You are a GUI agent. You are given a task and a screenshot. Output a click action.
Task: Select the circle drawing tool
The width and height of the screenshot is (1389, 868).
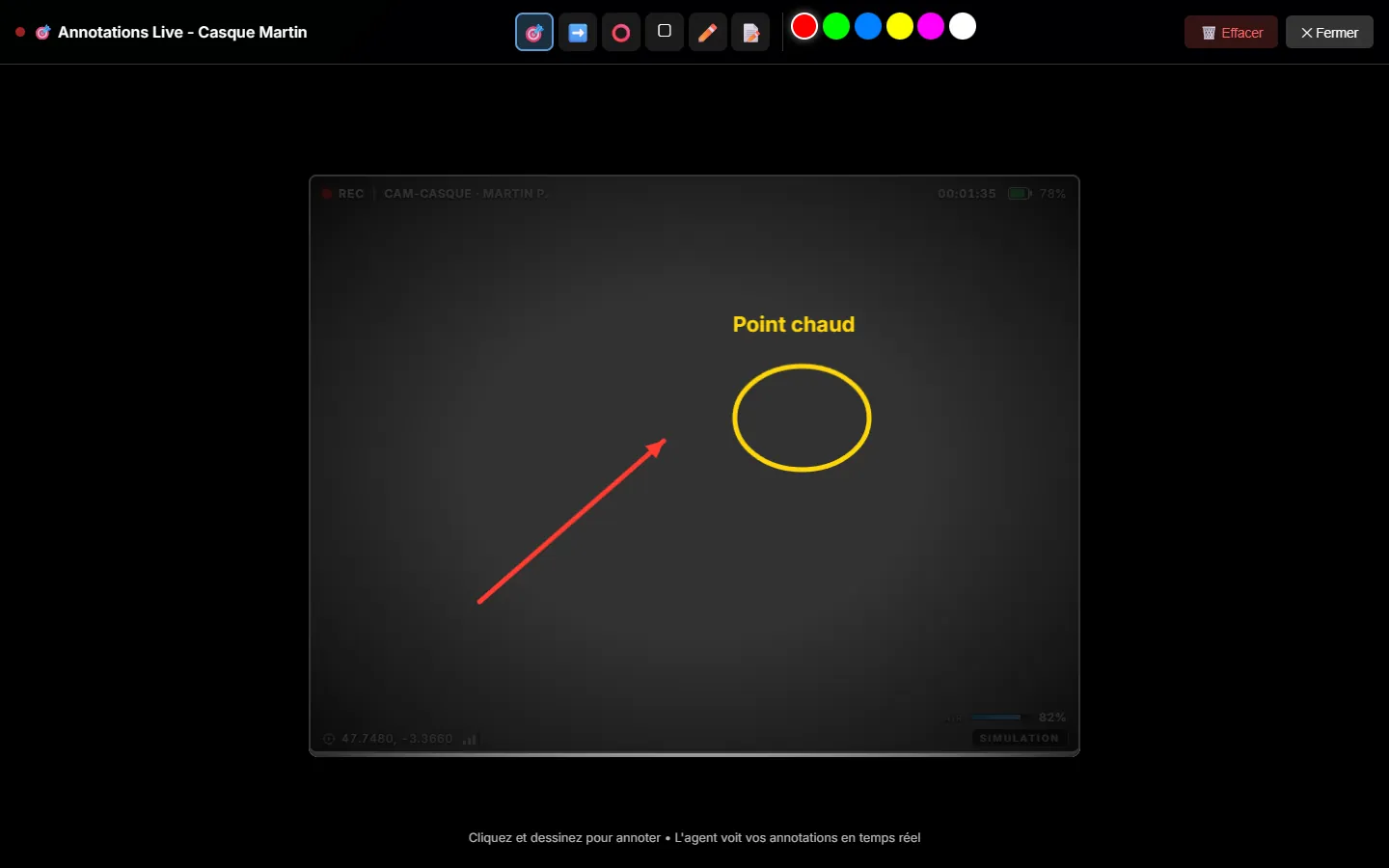[x=621, y=33]
